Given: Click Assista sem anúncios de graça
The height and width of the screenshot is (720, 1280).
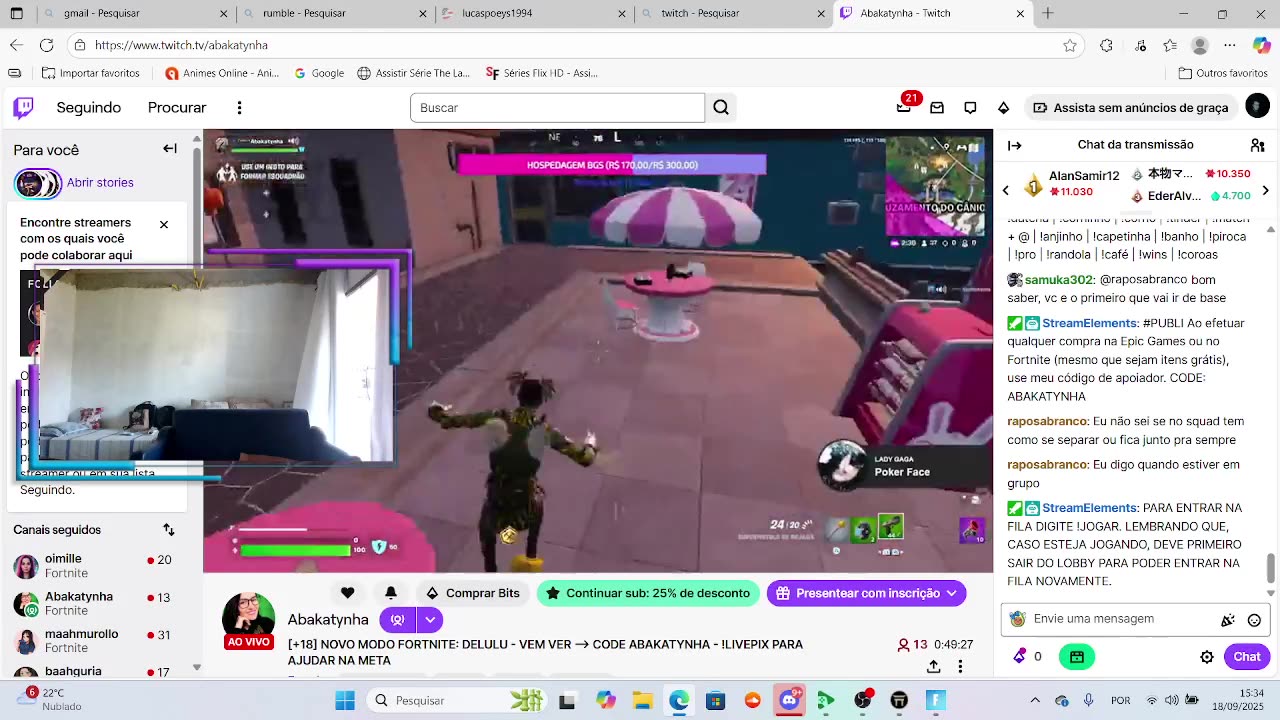Looking at the screenshot, I should (1130, 107).
